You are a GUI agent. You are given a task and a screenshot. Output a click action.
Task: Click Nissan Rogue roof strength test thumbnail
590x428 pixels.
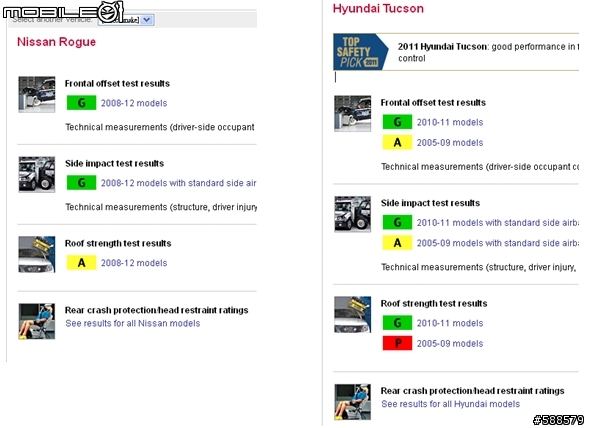(37, 254)
